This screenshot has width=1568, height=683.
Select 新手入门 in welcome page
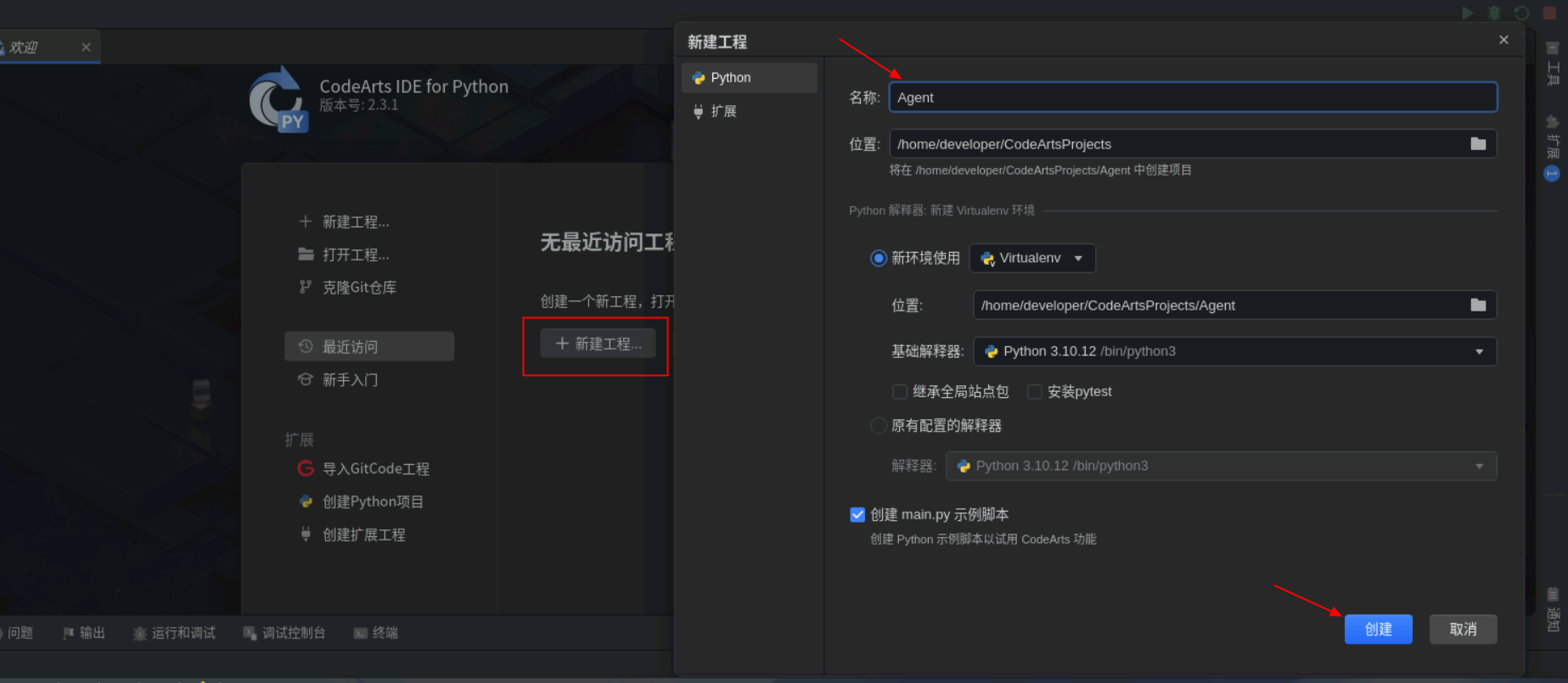pyautogui.click(x=369, y=379)
